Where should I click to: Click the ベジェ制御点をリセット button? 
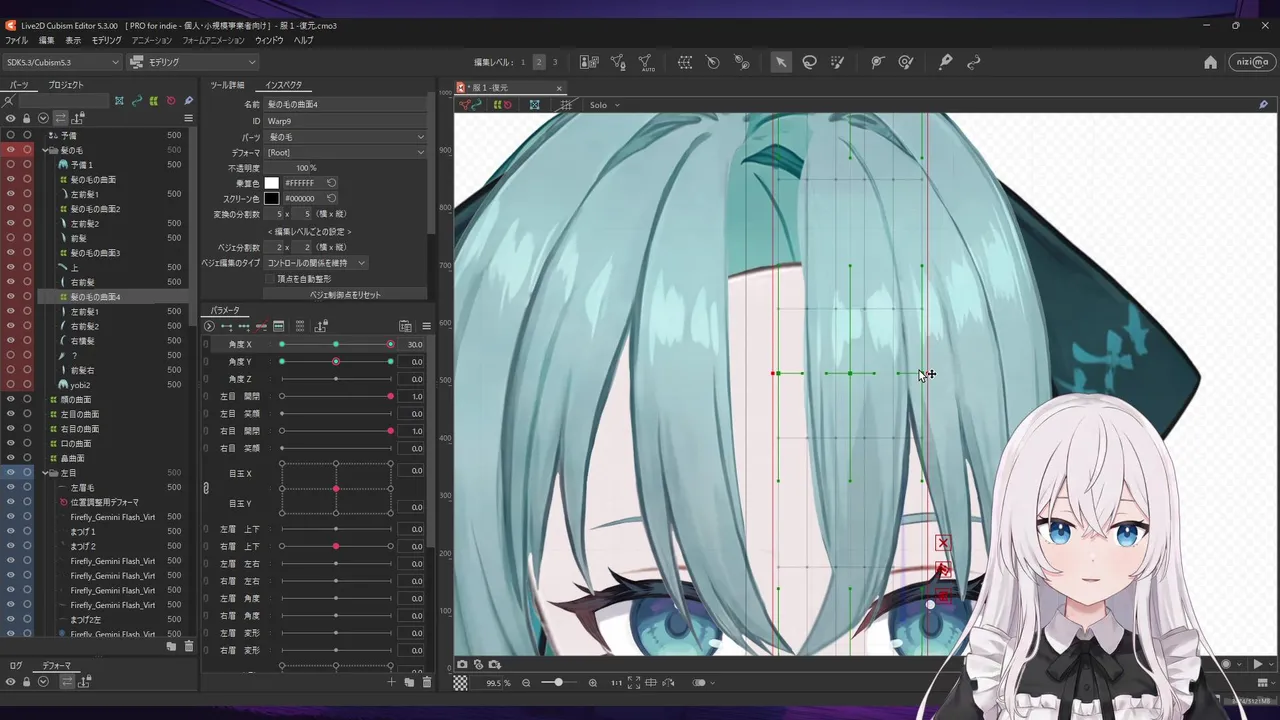[x=345, y=295]
